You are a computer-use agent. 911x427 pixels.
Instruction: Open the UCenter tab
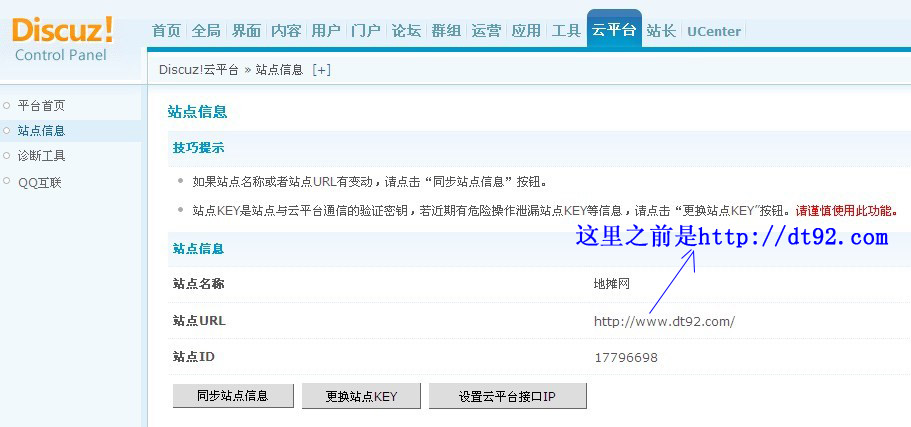[714, 31]
